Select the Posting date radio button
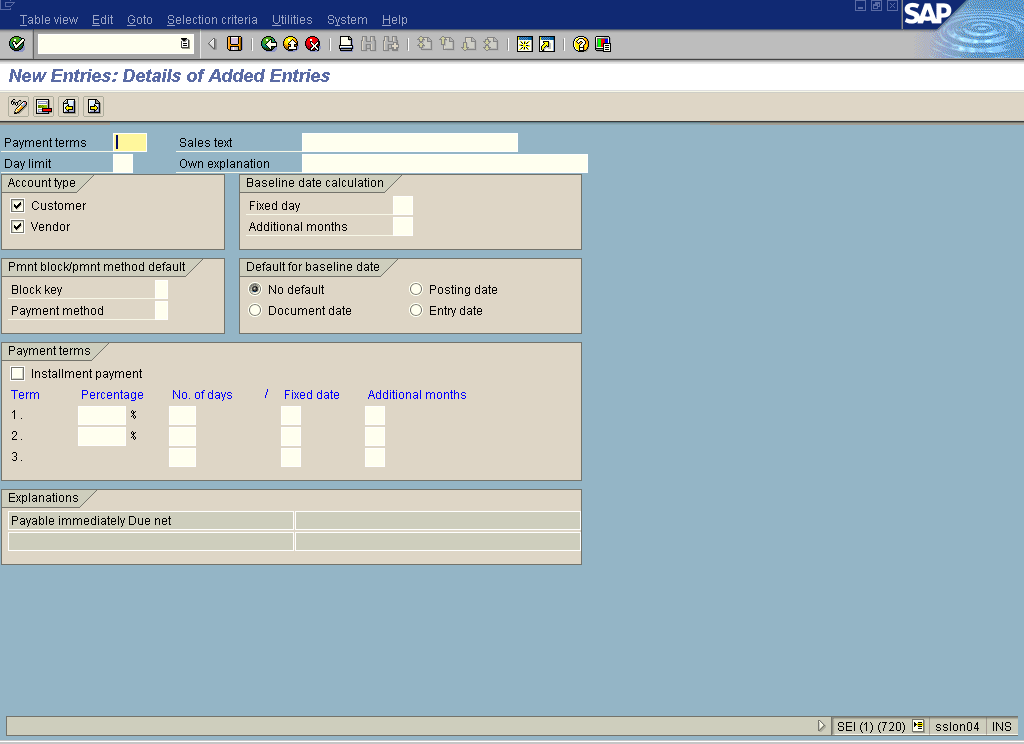1024x744 pixels. [x=416, y=290]
